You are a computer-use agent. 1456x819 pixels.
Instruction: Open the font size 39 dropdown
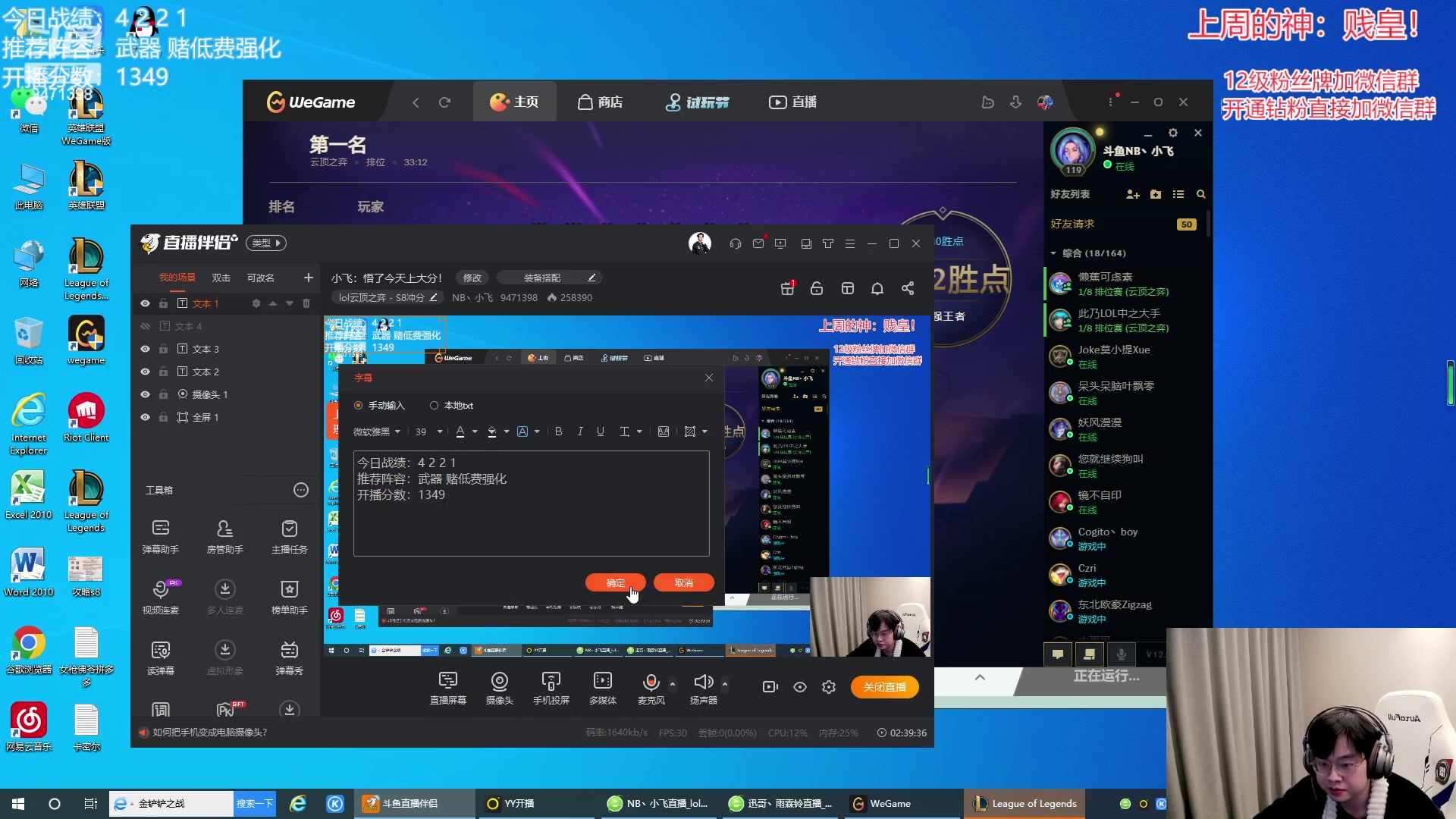click(x=428, y=431)
